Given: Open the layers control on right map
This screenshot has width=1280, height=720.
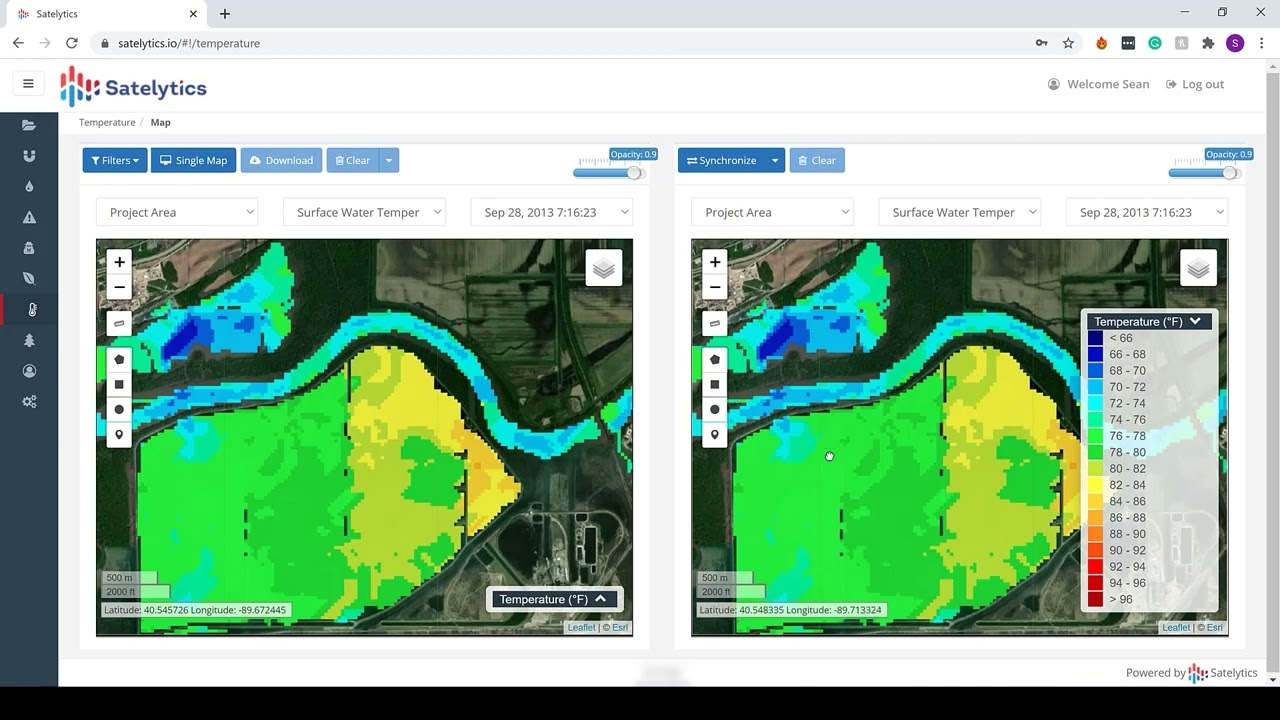Looking at the screenshot, I should tap(1198, 268).
